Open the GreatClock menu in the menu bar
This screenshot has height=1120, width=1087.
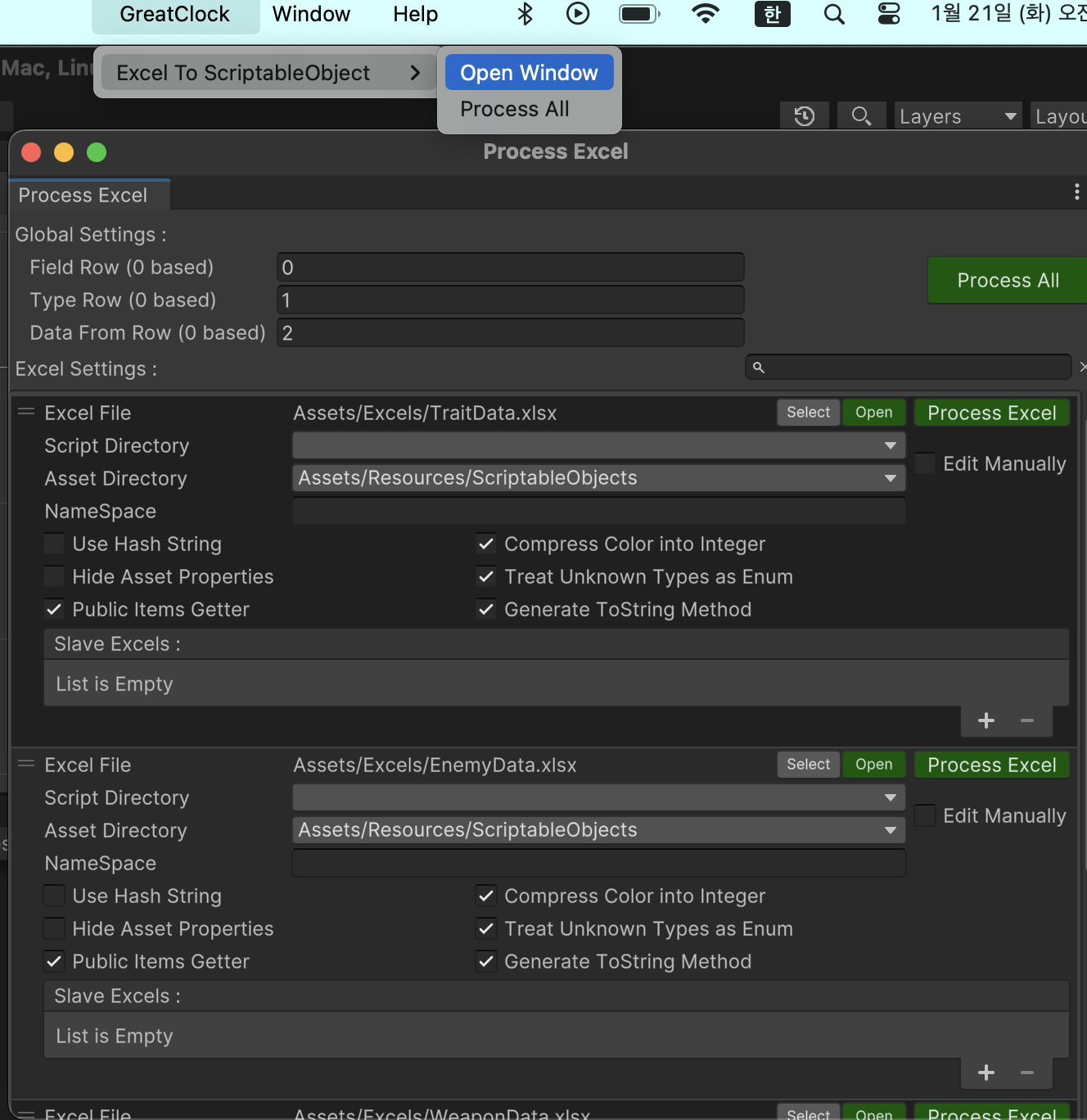point(174,14)
